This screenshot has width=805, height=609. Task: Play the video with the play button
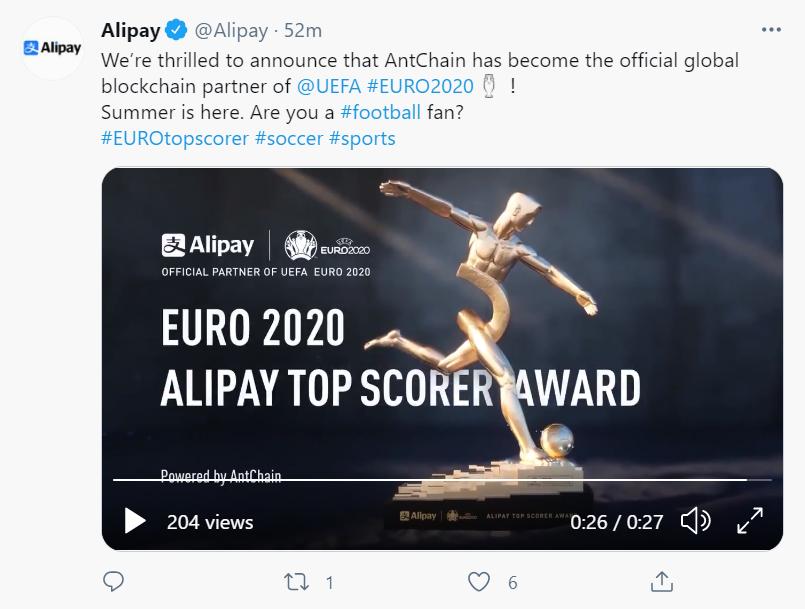point(135,521)
